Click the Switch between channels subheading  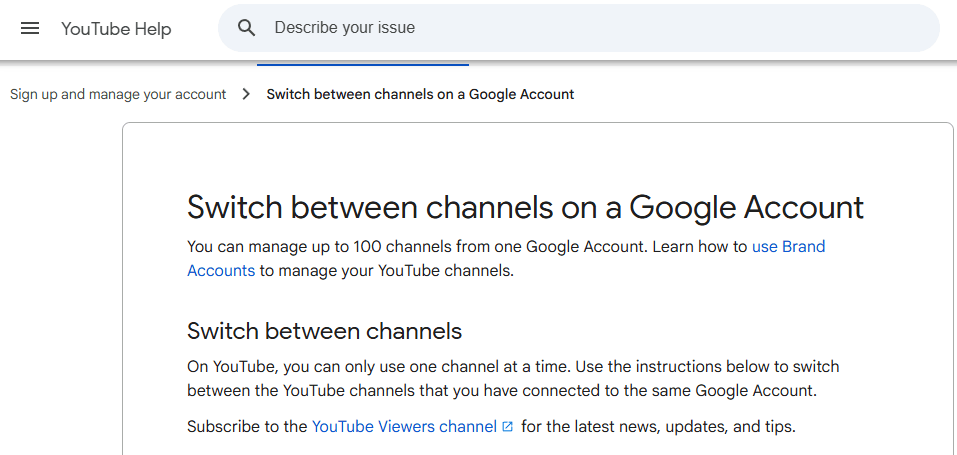pos(325,331)
